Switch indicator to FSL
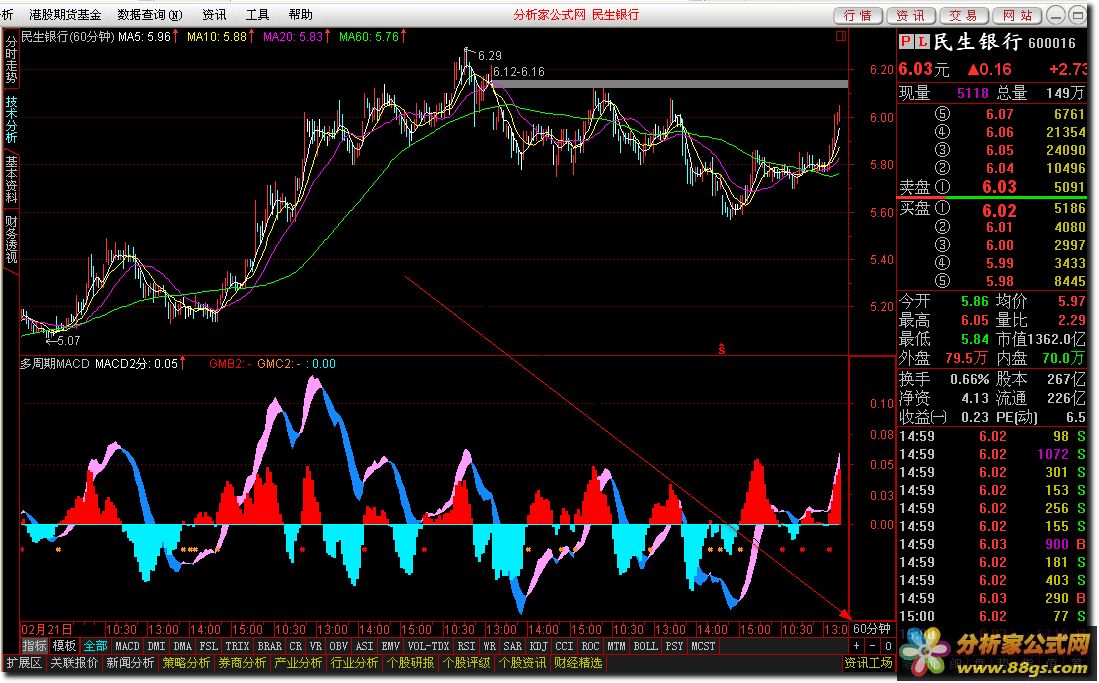 [208, 646]
